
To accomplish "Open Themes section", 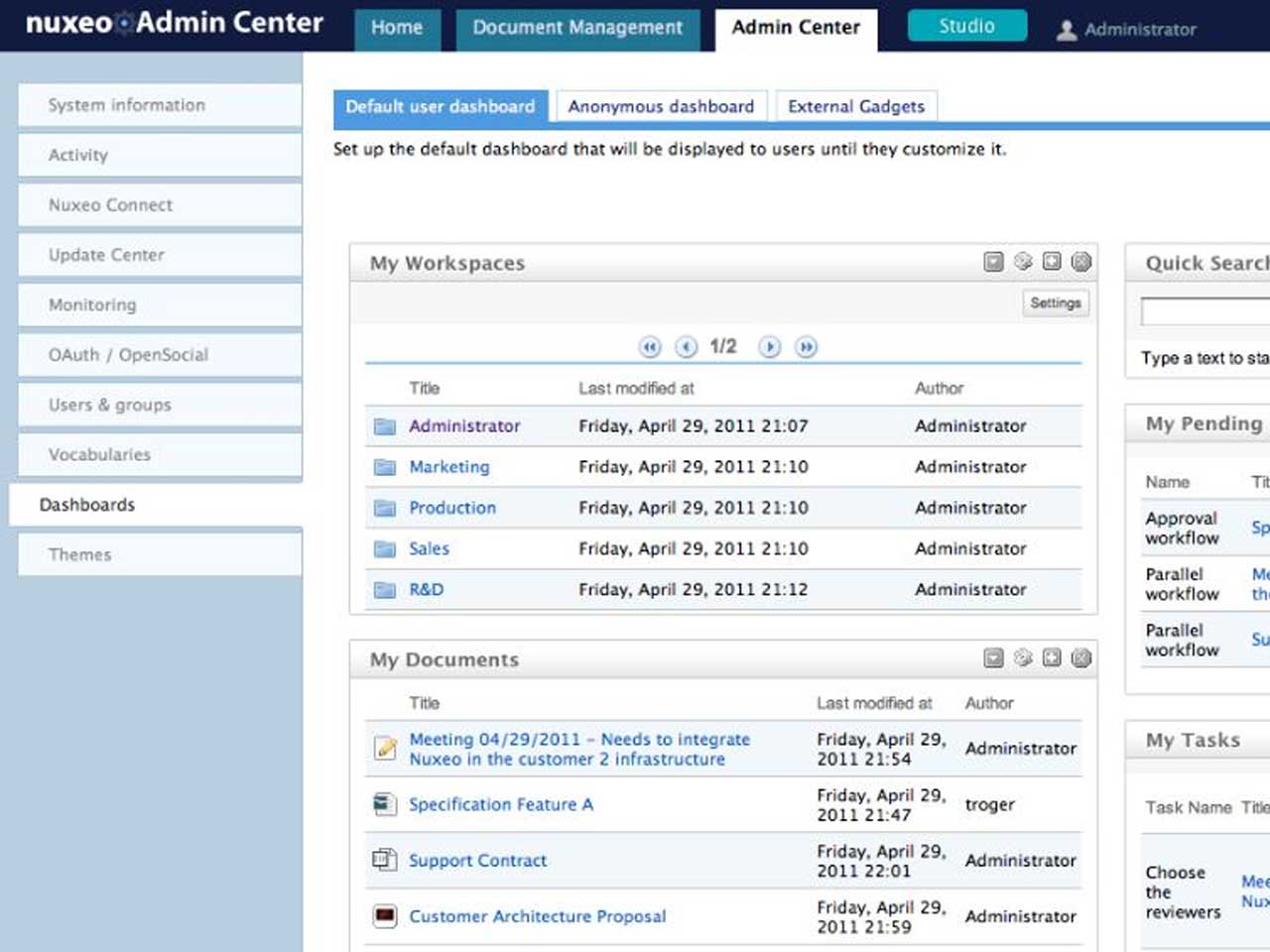I will point(160,554).
